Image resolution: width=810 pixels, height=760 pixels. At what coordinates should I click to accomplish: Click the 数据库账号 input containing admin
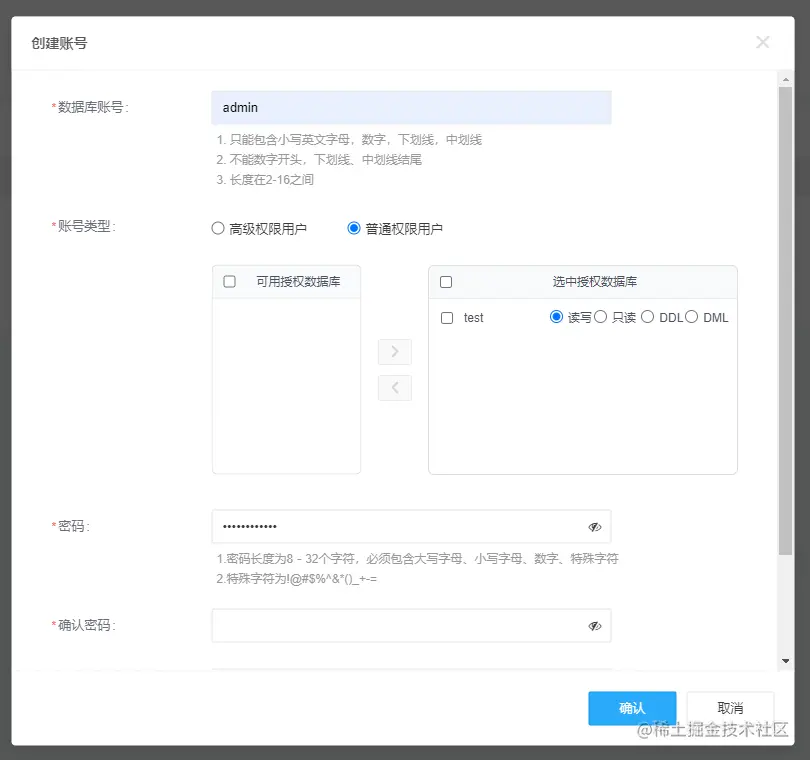(411, 107)
